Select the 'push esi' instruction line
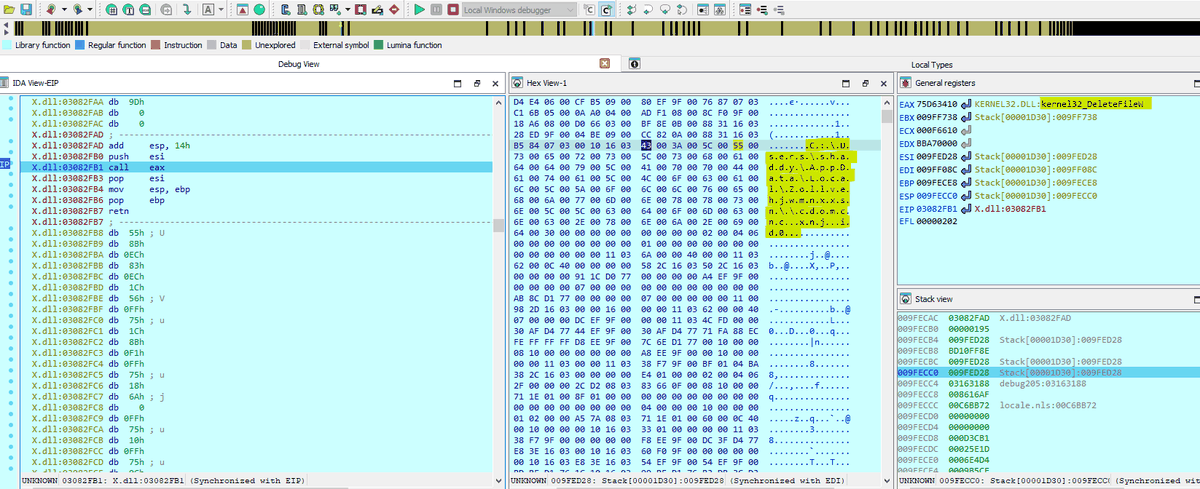Image resolution: width=1200 pixels, height=489 pixels. pyautogui.click(x=258, y=156)
